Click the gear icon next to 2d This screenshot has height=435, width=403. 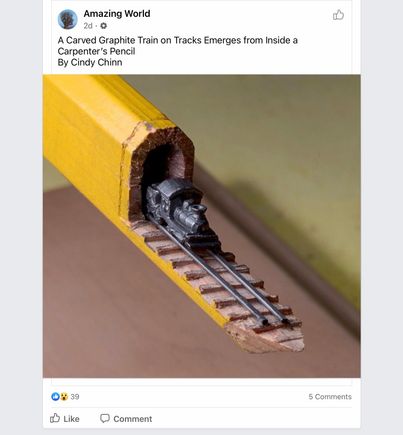pos(104,26)
